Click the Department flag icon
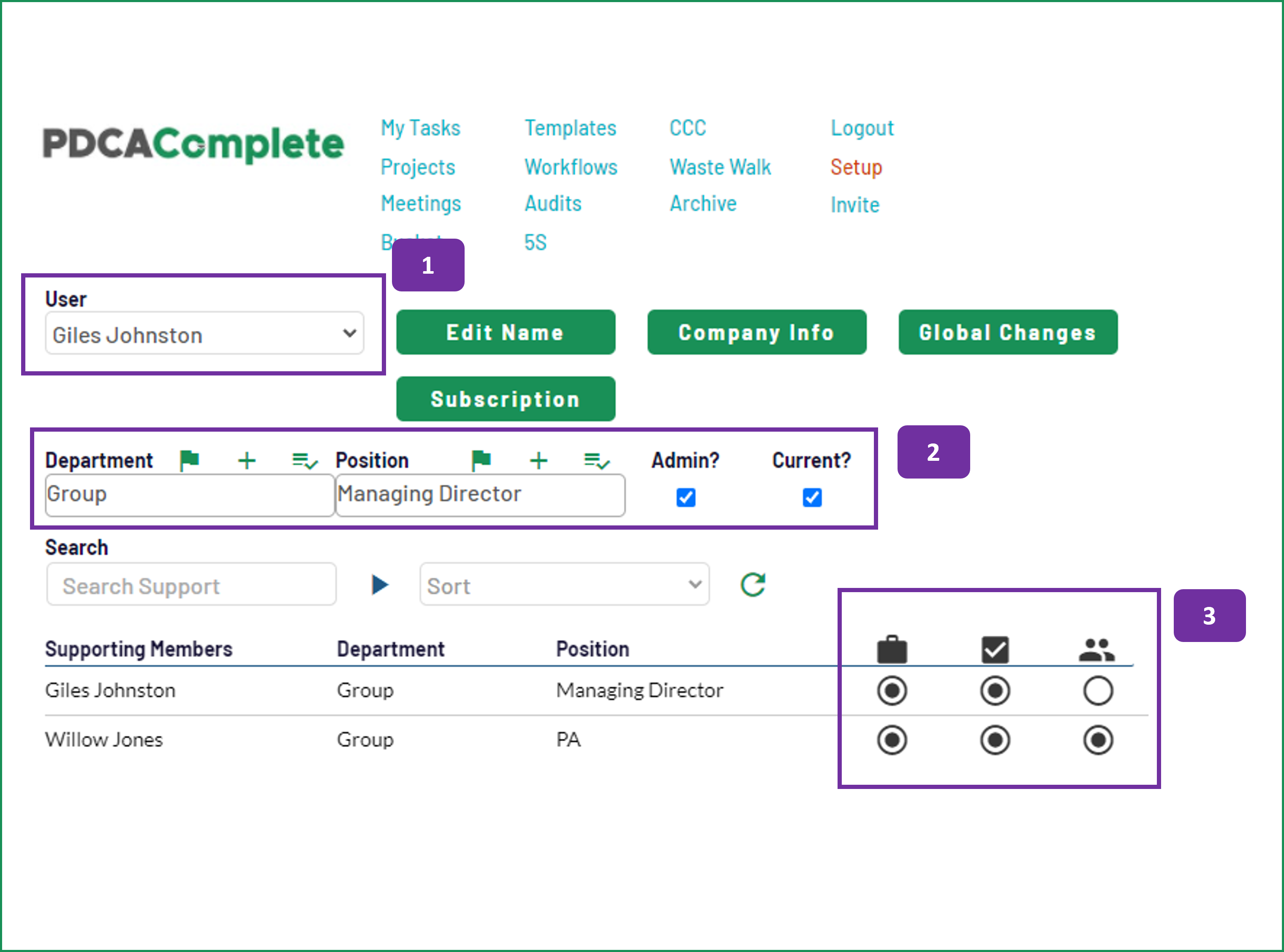This screenshot has height=952, width=1284. click(189, 460)
